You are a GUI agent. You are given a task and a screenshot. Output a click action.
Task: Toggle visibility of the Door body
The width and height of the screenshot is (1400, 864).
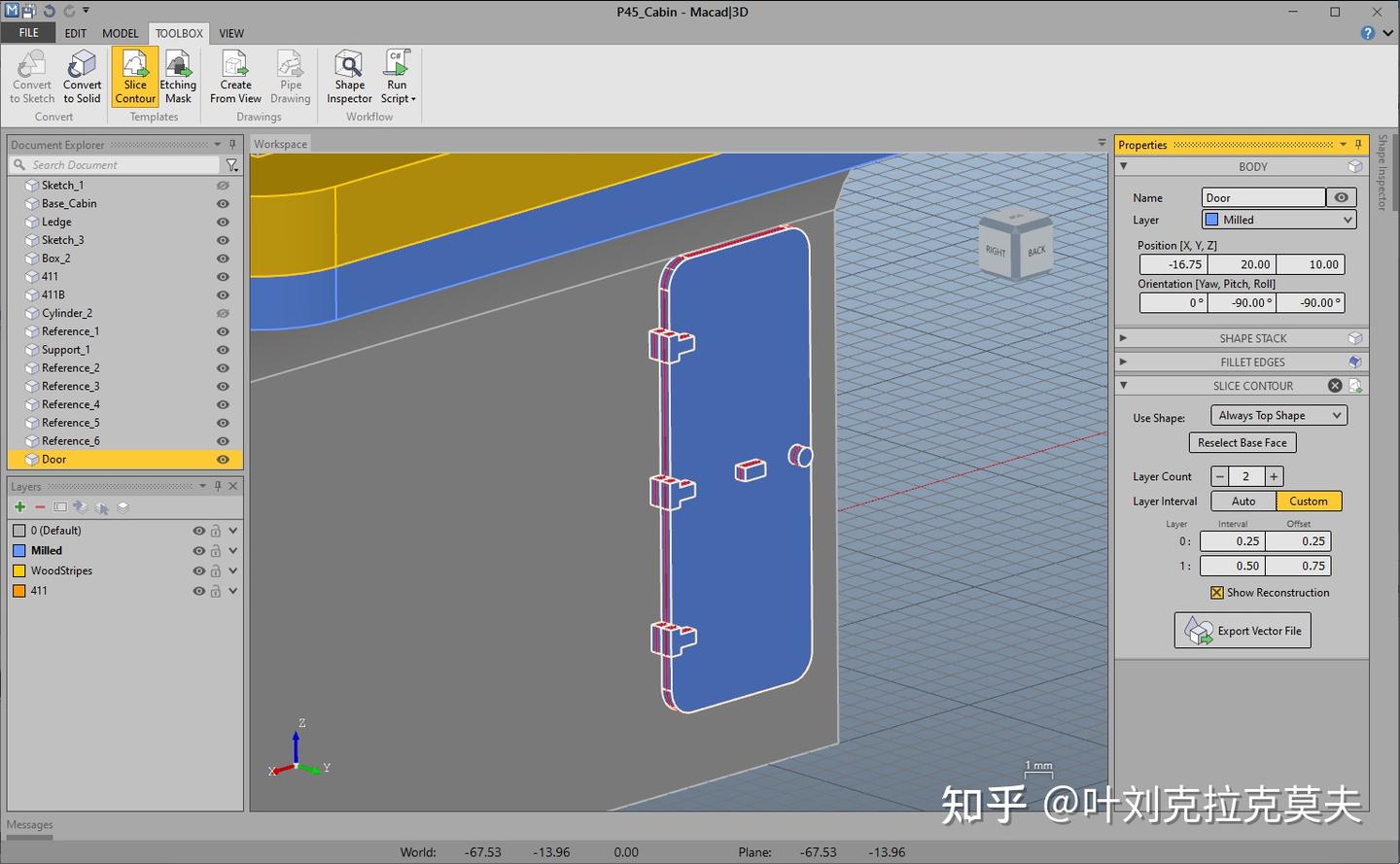(x=222, y=459)
